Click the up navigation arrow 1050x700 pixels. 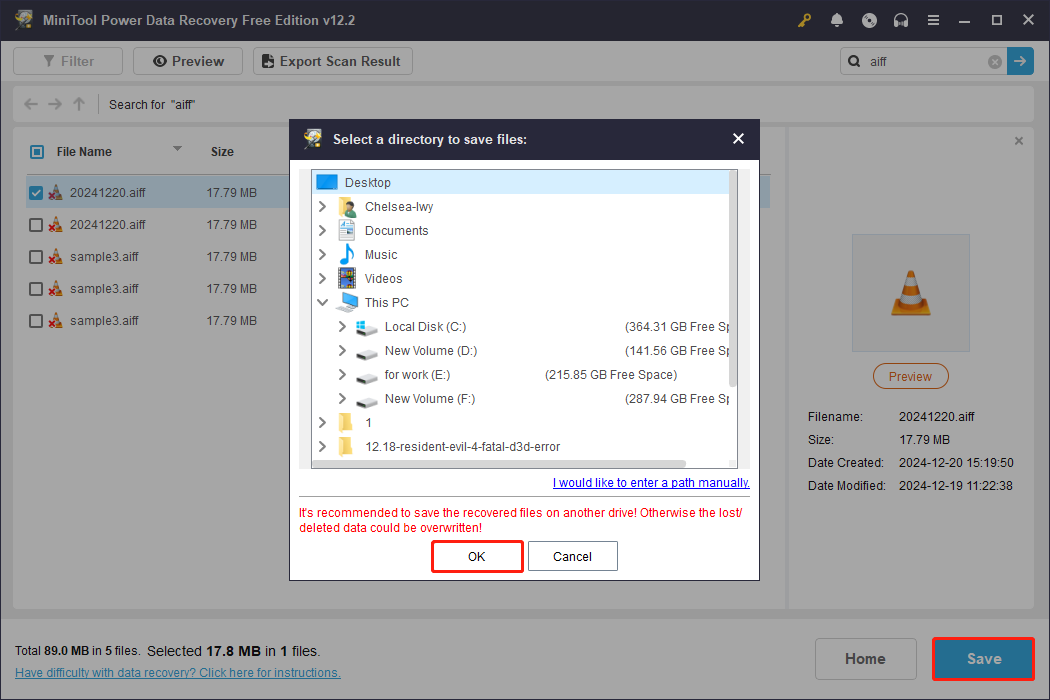click(79, 104)
